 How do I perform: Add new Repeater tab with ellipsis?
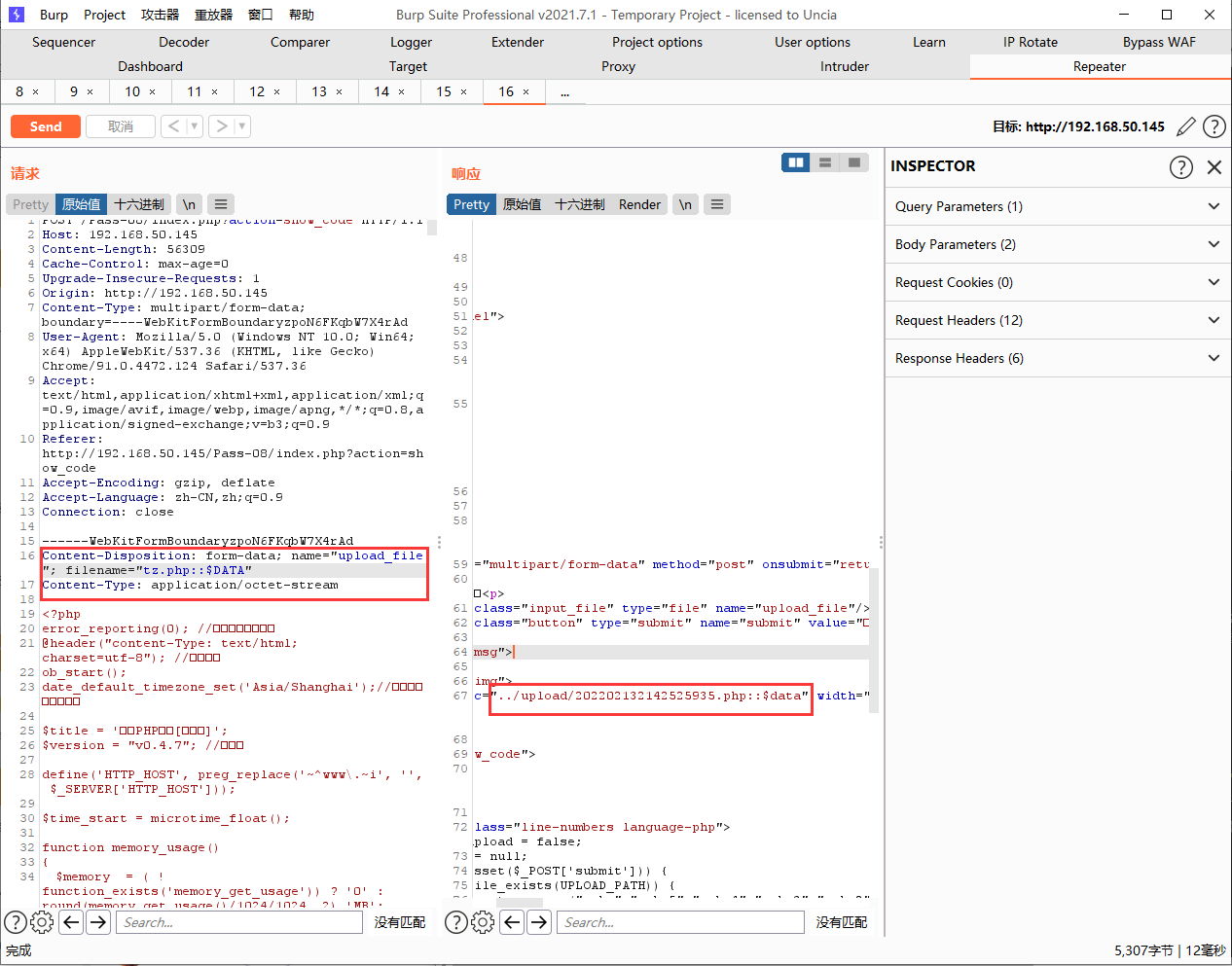tap(564, 91)
